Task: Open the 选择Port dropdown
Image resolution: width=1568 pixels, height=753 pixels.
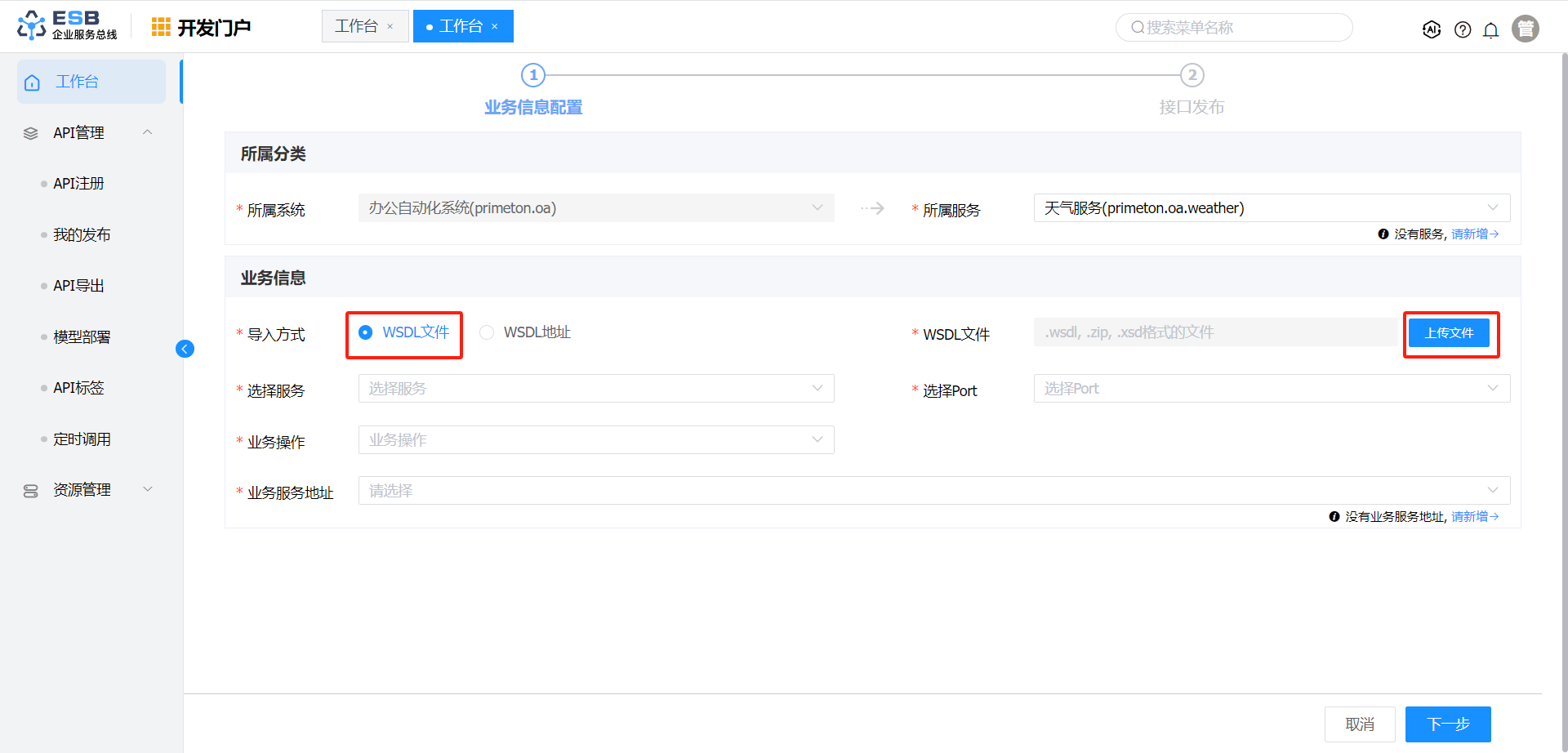Action: coord(1271,389)
